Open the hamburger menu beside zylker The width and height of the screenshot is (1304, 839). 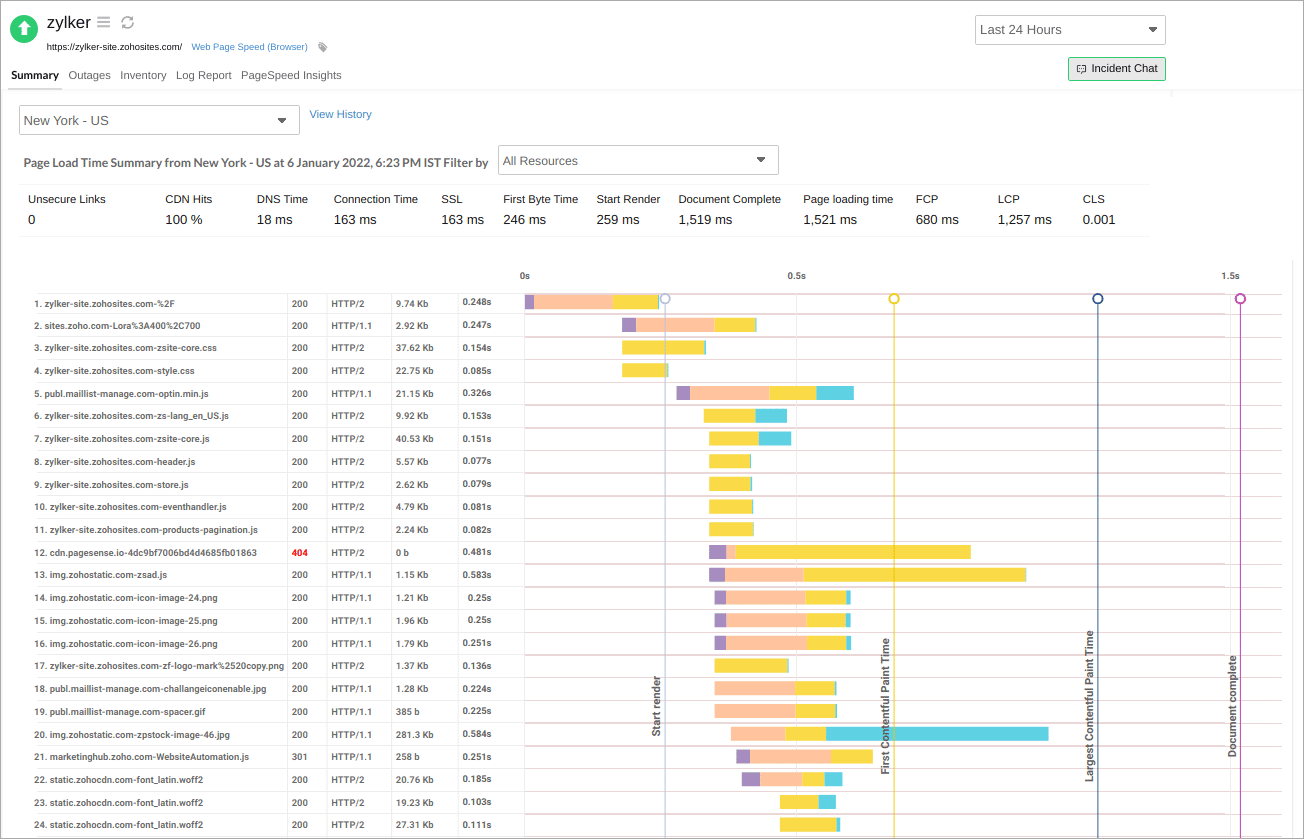tap(103, 22)
